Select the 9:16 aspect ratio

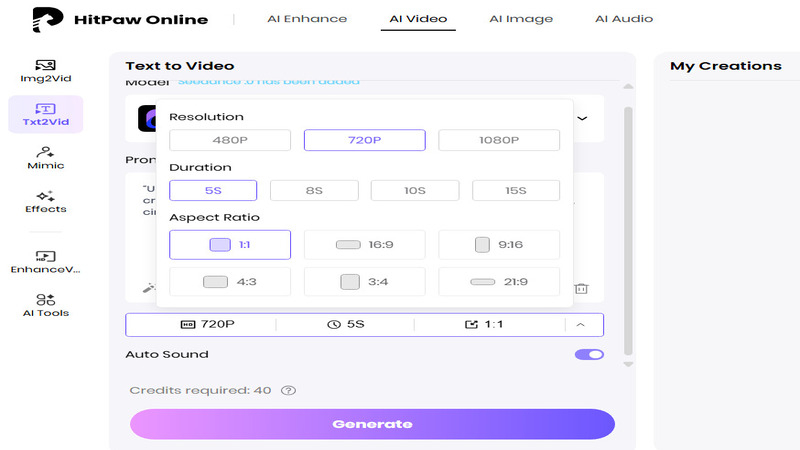pyautogui.click(x=499, y=244)
